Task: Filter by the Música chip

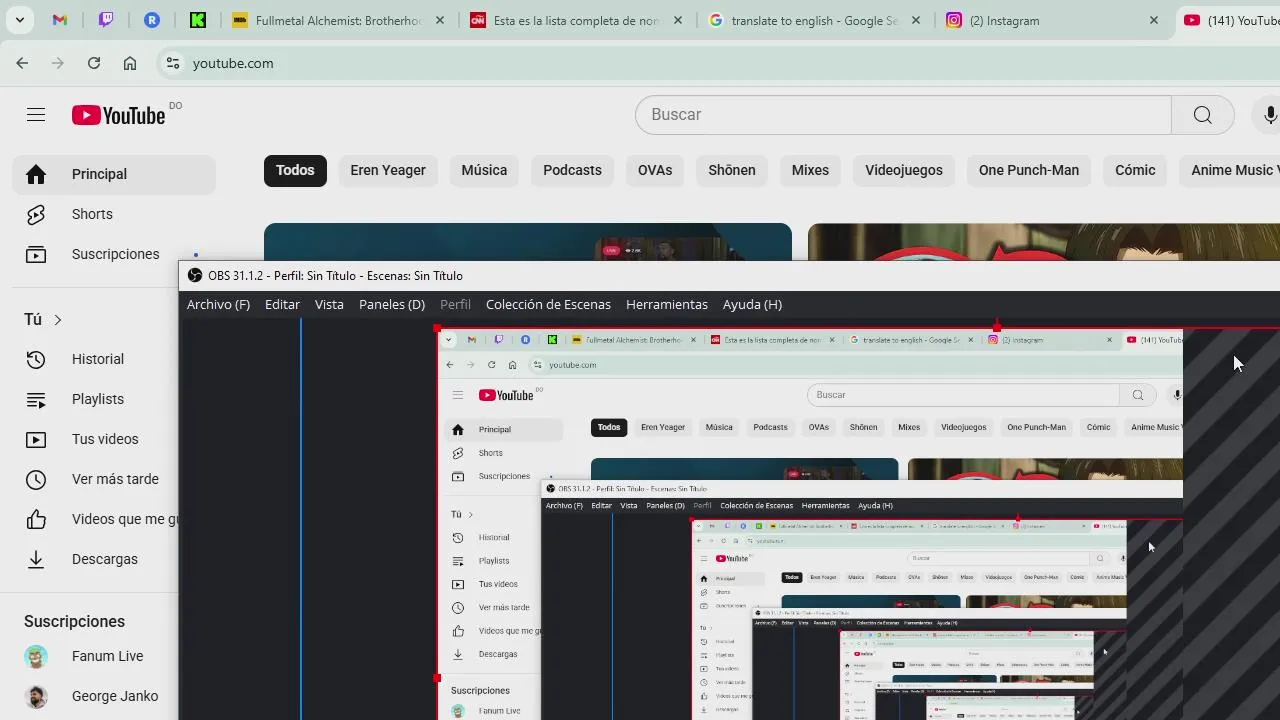Action: pyautogui.click(x=484, y=170)
